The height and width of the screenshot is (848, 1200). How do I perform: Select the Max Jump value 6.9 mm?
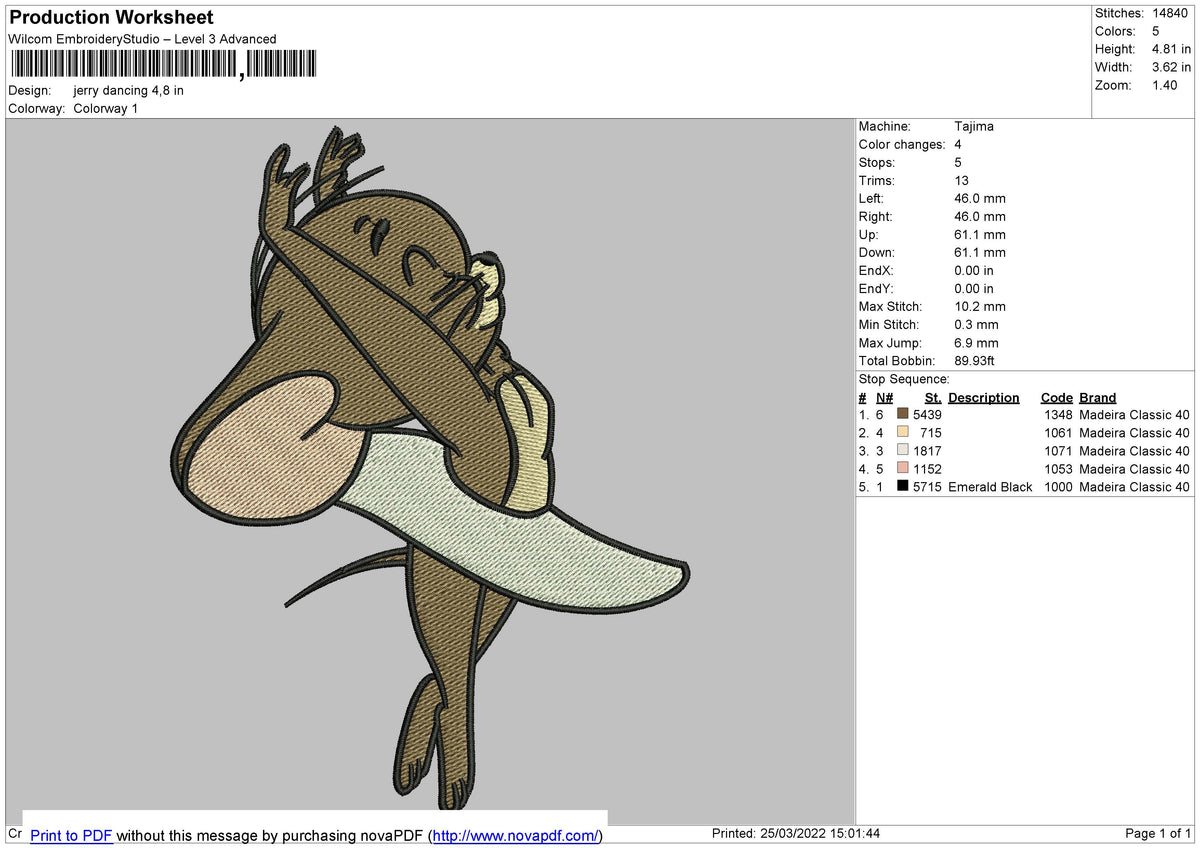click(x=976, y=342)
